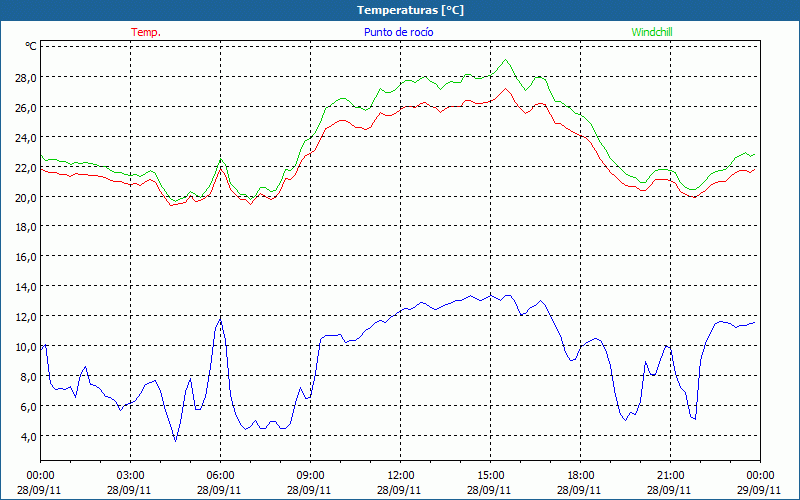This screenshot has width=800, height=500.
Task: Click the '15:00' time axis label
Action: (490, 476)
